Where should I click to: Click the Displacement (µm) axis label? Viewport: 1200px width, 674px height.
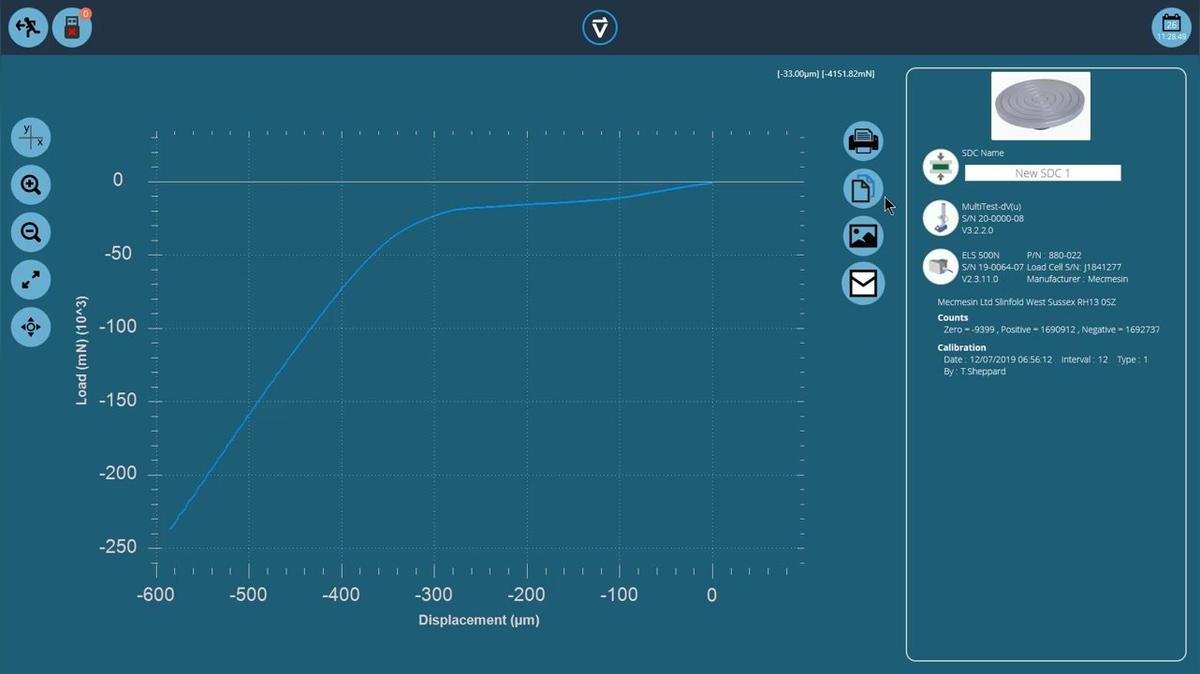(479, 620)
